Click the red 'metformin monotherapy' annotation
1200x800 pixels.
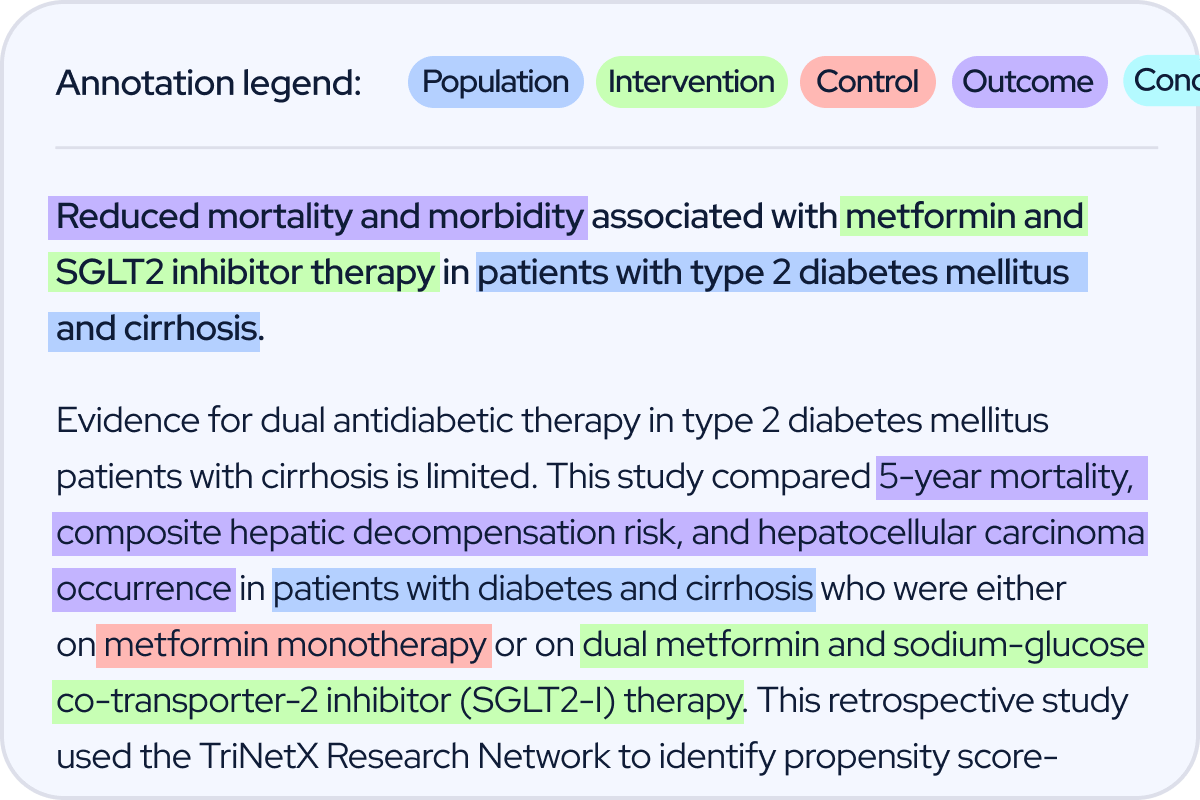294,645
